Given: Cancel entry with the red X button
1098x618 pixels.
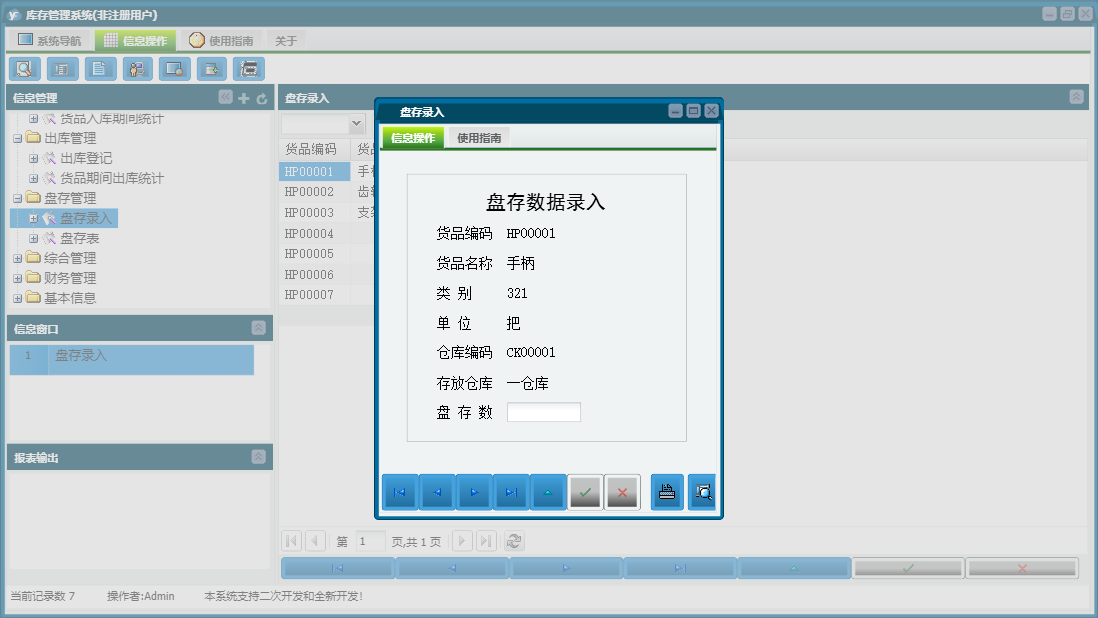Looking at the screenshot, I should [x=622, y=491].
